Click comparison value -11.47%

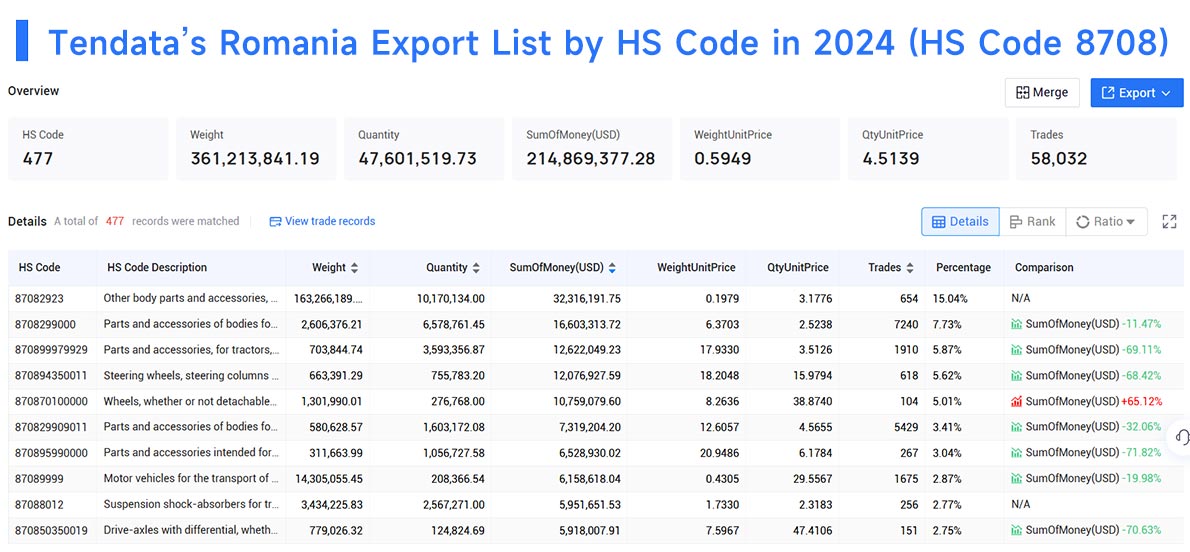(1141, 324)
